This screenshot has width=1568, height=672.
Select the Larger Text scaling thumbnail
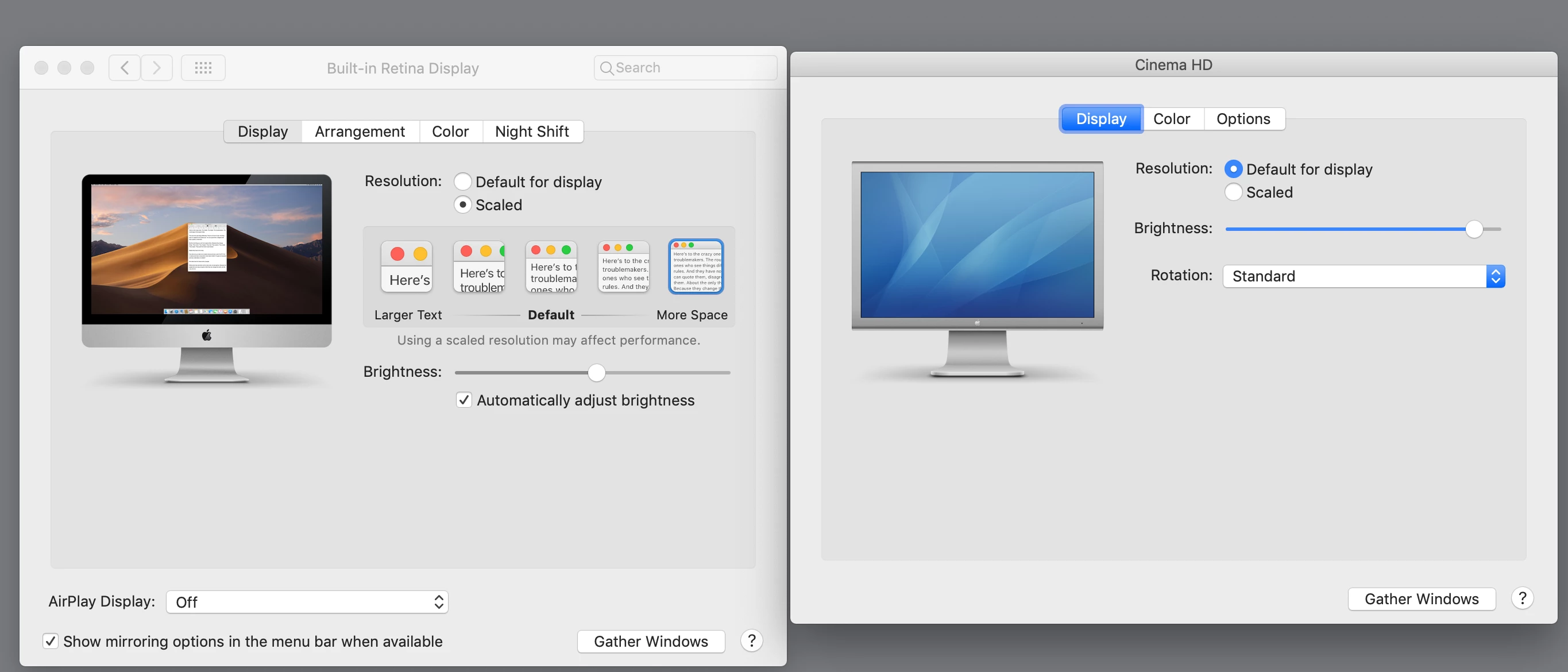point(407,267)
